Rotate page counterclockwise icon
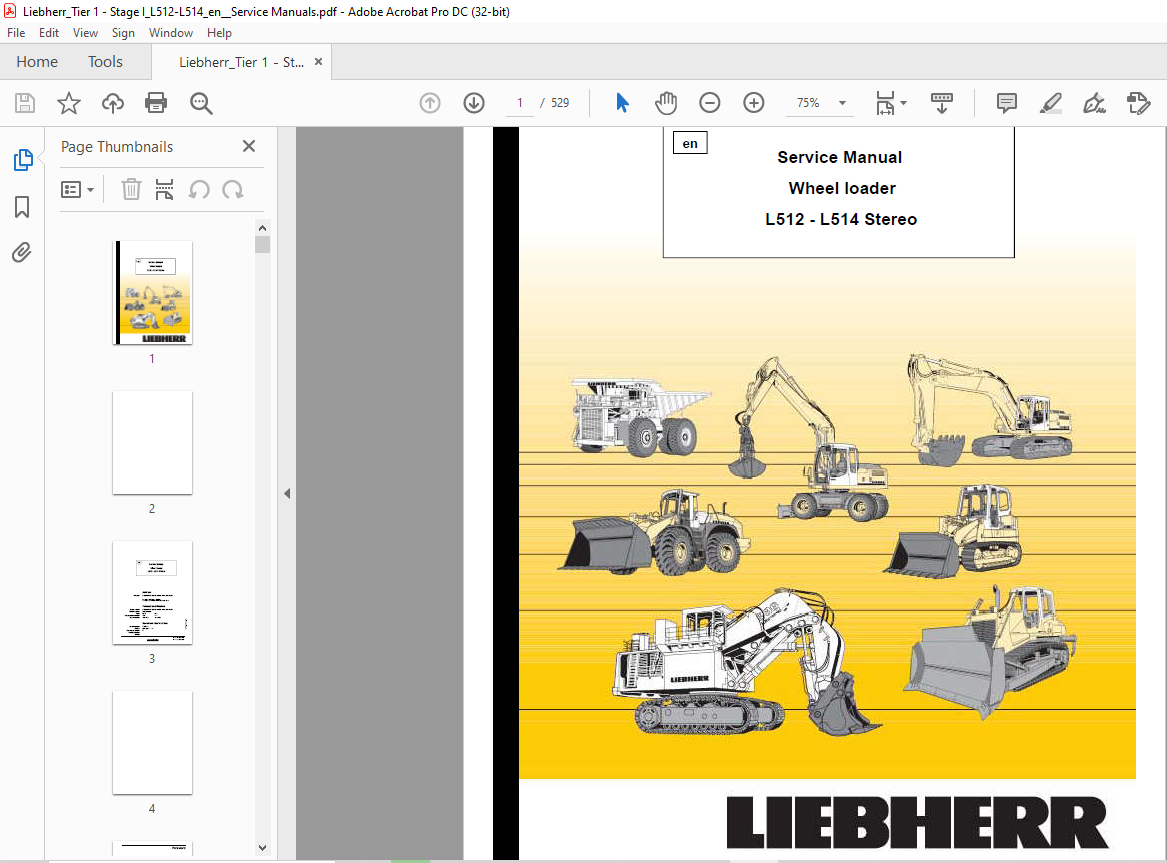Image resolution: width=1167 pixels, height=863 pixels. (x=199, y=190)
